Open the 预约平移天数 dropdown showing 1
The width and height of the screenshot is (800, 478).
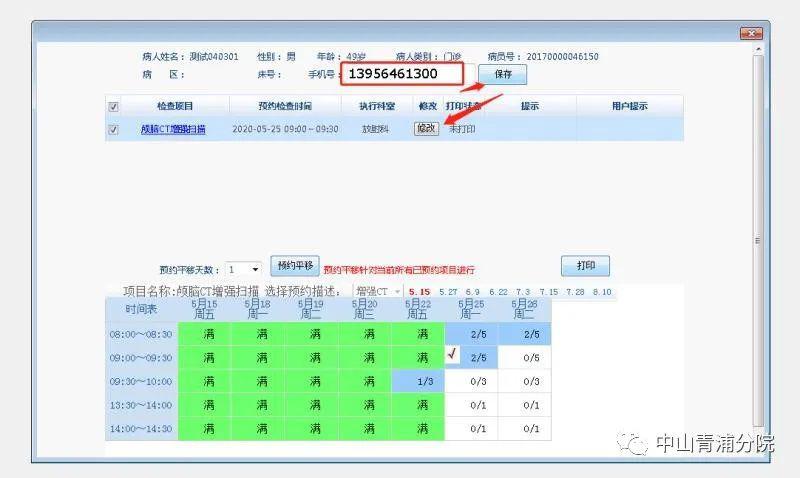tap(243, 269)
